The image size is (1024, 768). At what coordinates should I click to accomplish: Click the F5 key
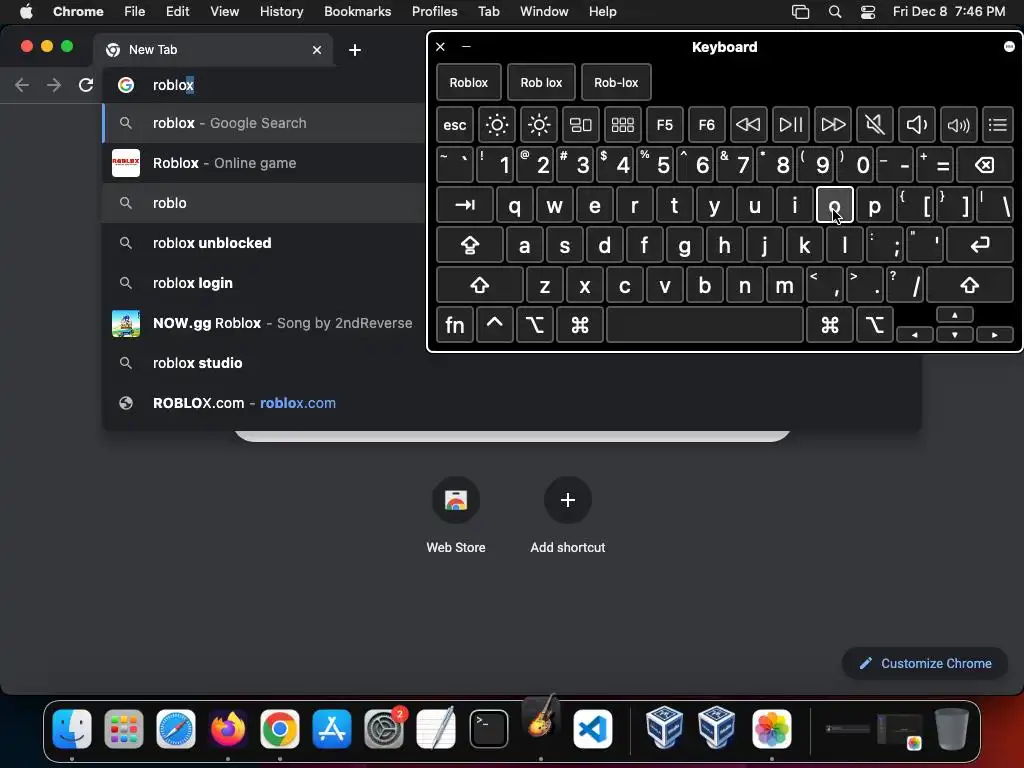(665, 125)
